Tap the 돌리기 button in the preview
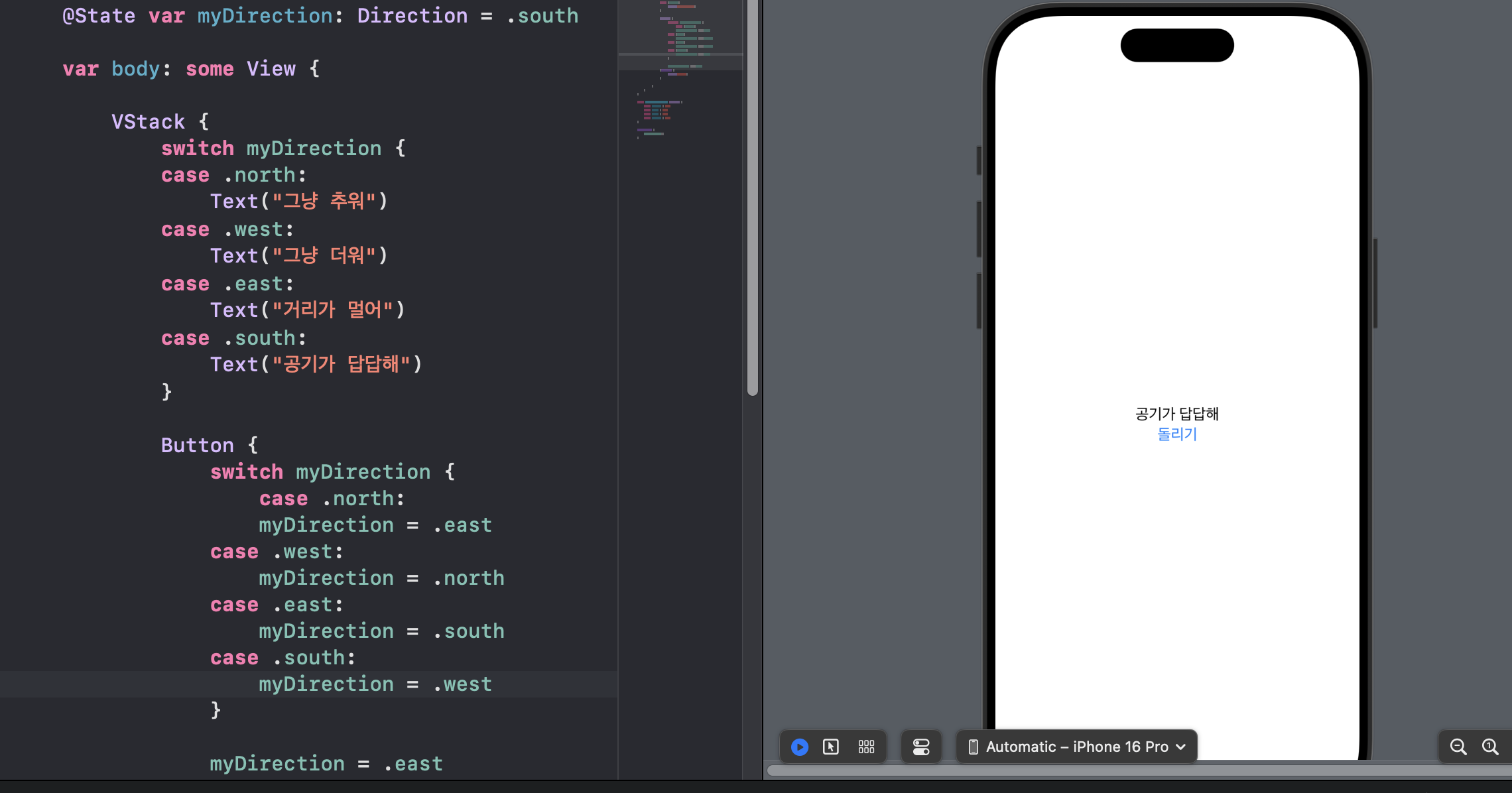 pyautogui.click(x=1177, y=434)
